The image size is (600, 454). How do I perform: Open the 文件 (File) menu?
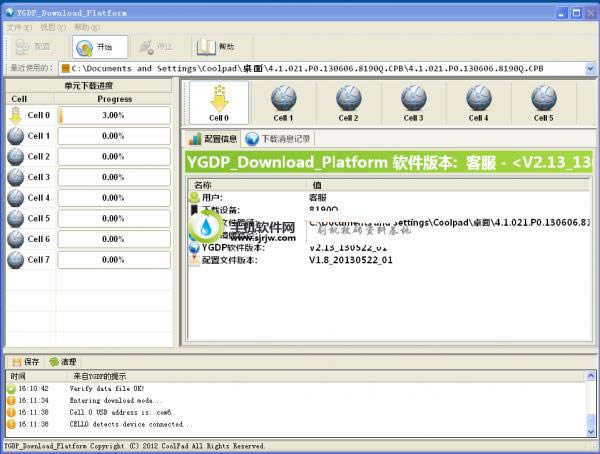(18, 27)
